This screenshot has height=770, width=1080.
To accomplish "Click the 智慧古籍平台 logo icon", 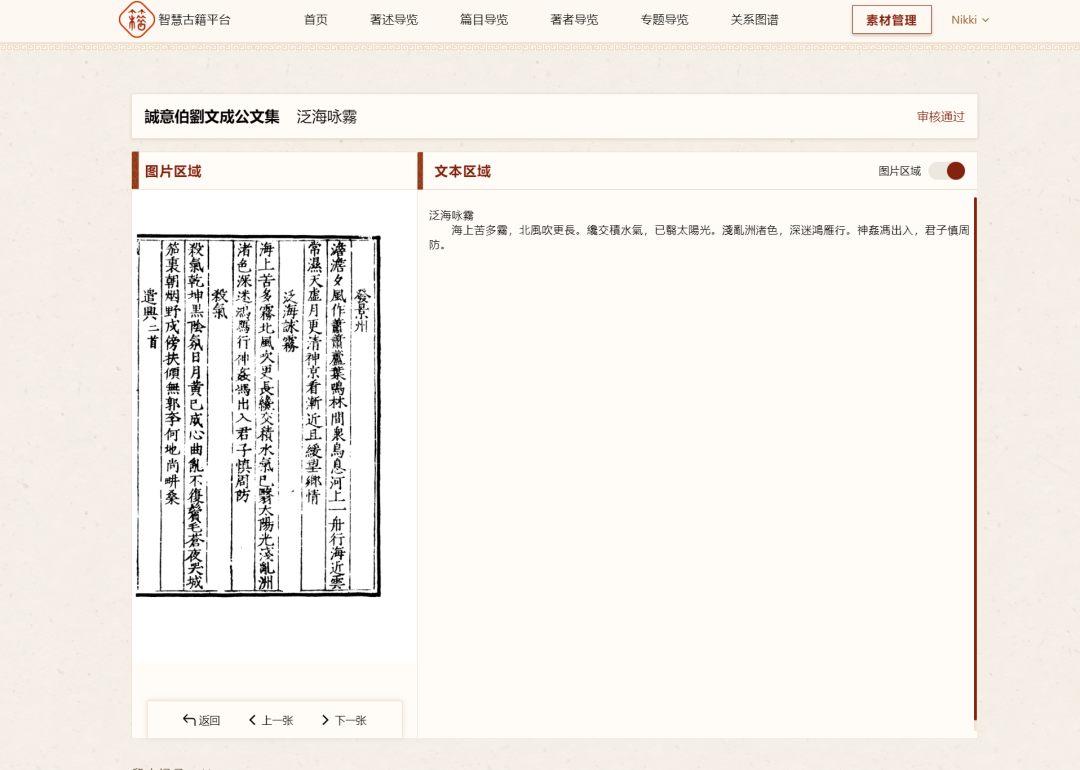I will tap(136, 19).
